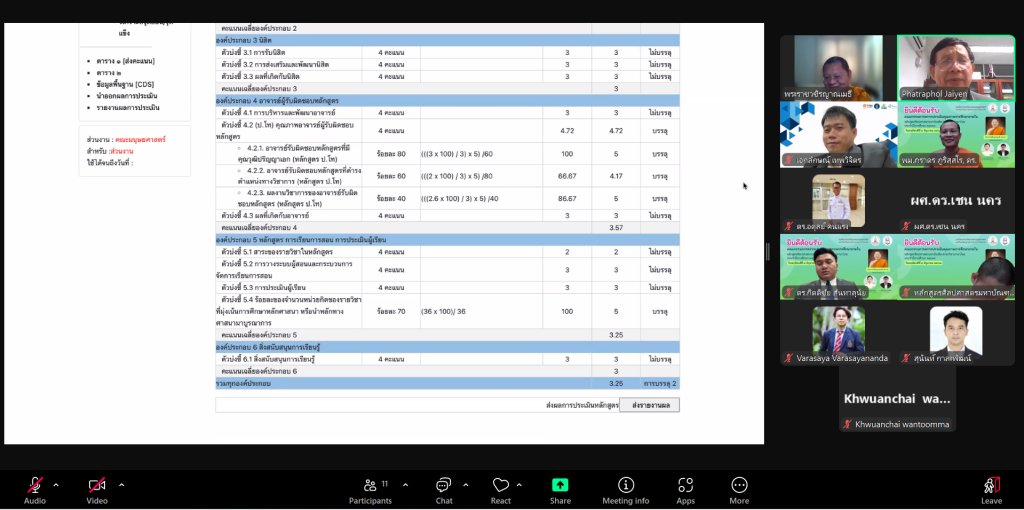Open sidebar link ตาราง ๒
The width and height of the screenshot is (1024, 510).
tap(109, 72)
